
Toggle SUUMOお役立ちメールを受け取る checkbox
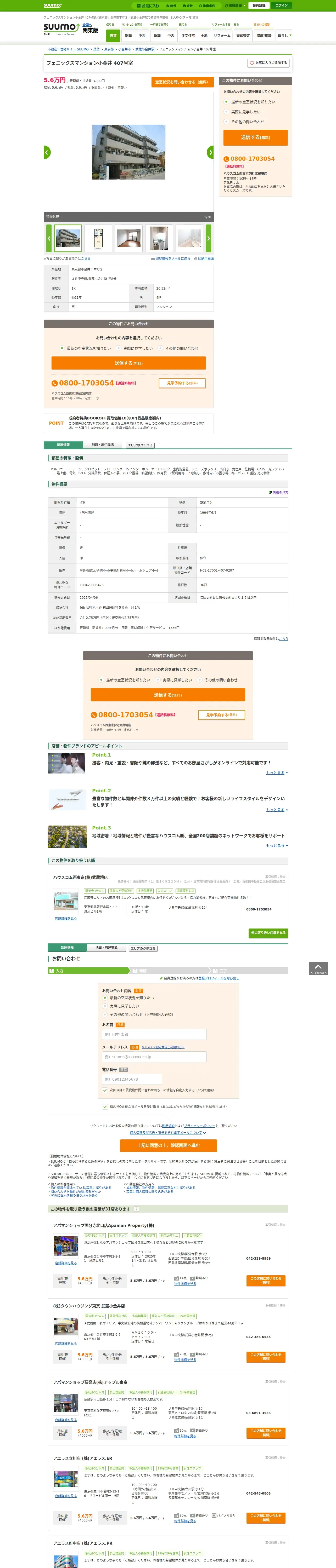click(x=105, y=1106)
